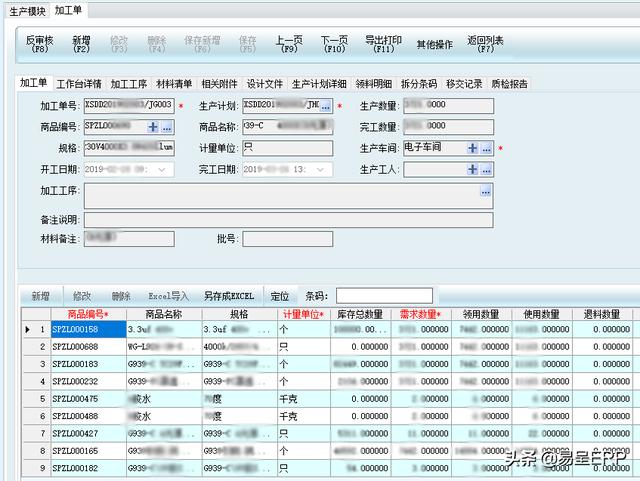This screenshot has width=640, height=481.
Task: Click the ellipsis button beside 生产车间 field
Action: point(486,148)
